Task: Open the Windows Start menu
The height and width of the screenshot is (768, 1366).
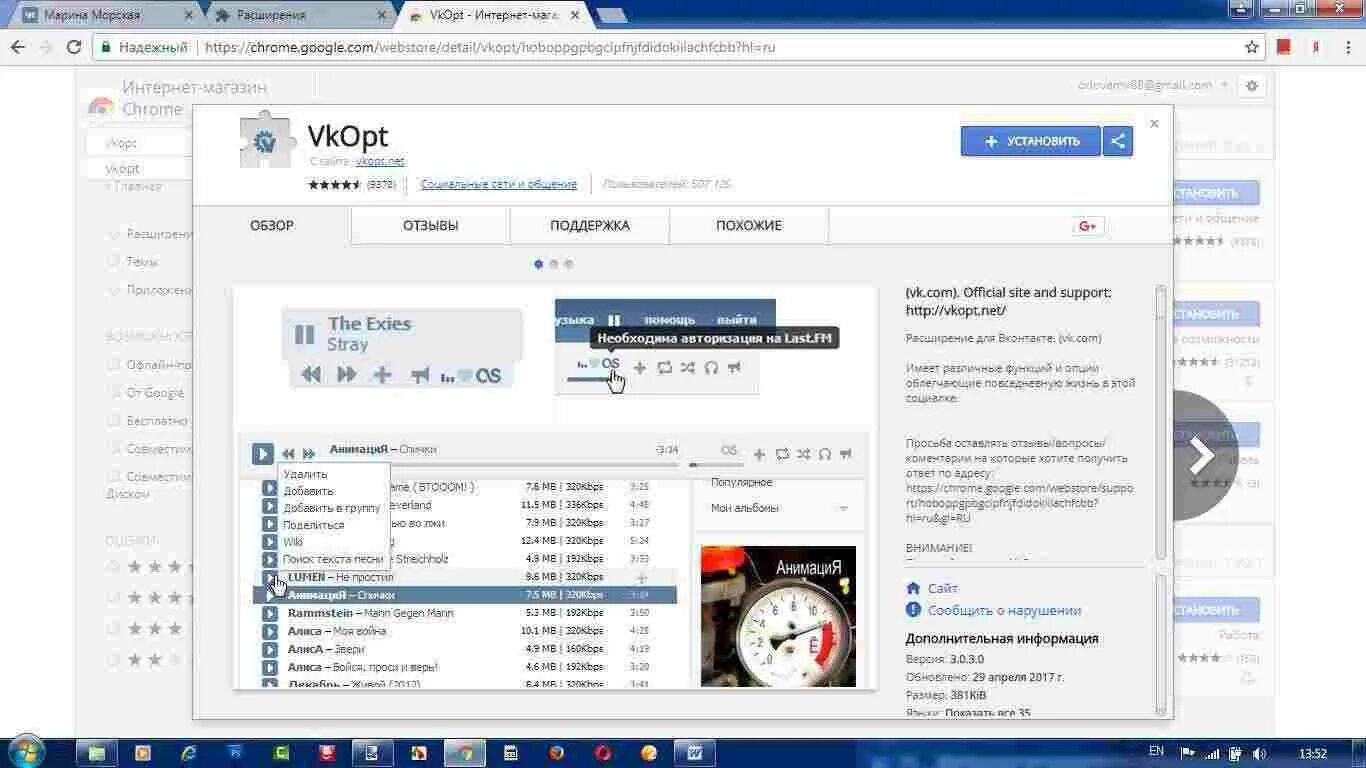Action: (27, 752)
